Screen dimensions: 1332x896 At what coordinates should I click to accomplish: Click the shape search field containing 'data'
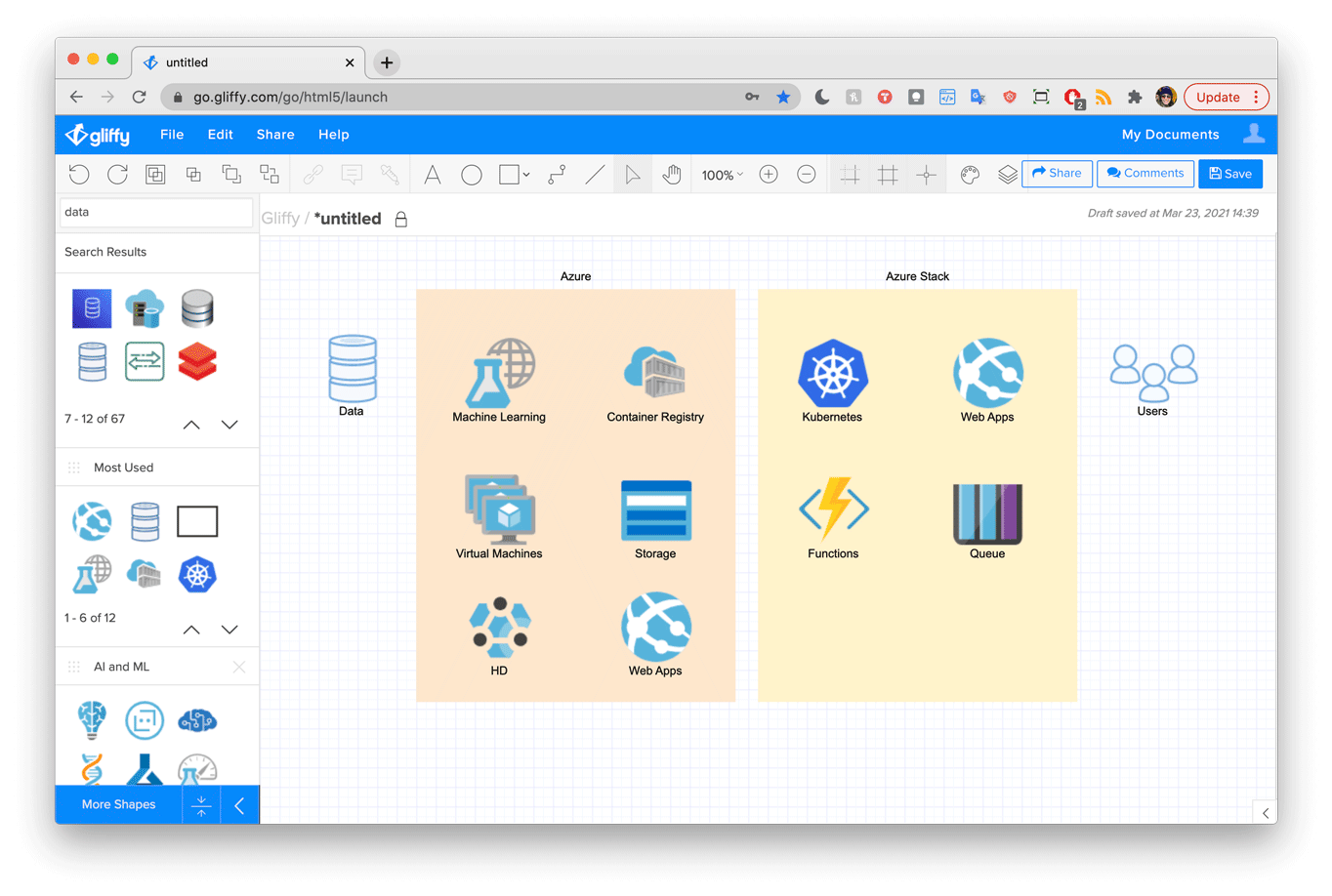(x=156, y=212)
